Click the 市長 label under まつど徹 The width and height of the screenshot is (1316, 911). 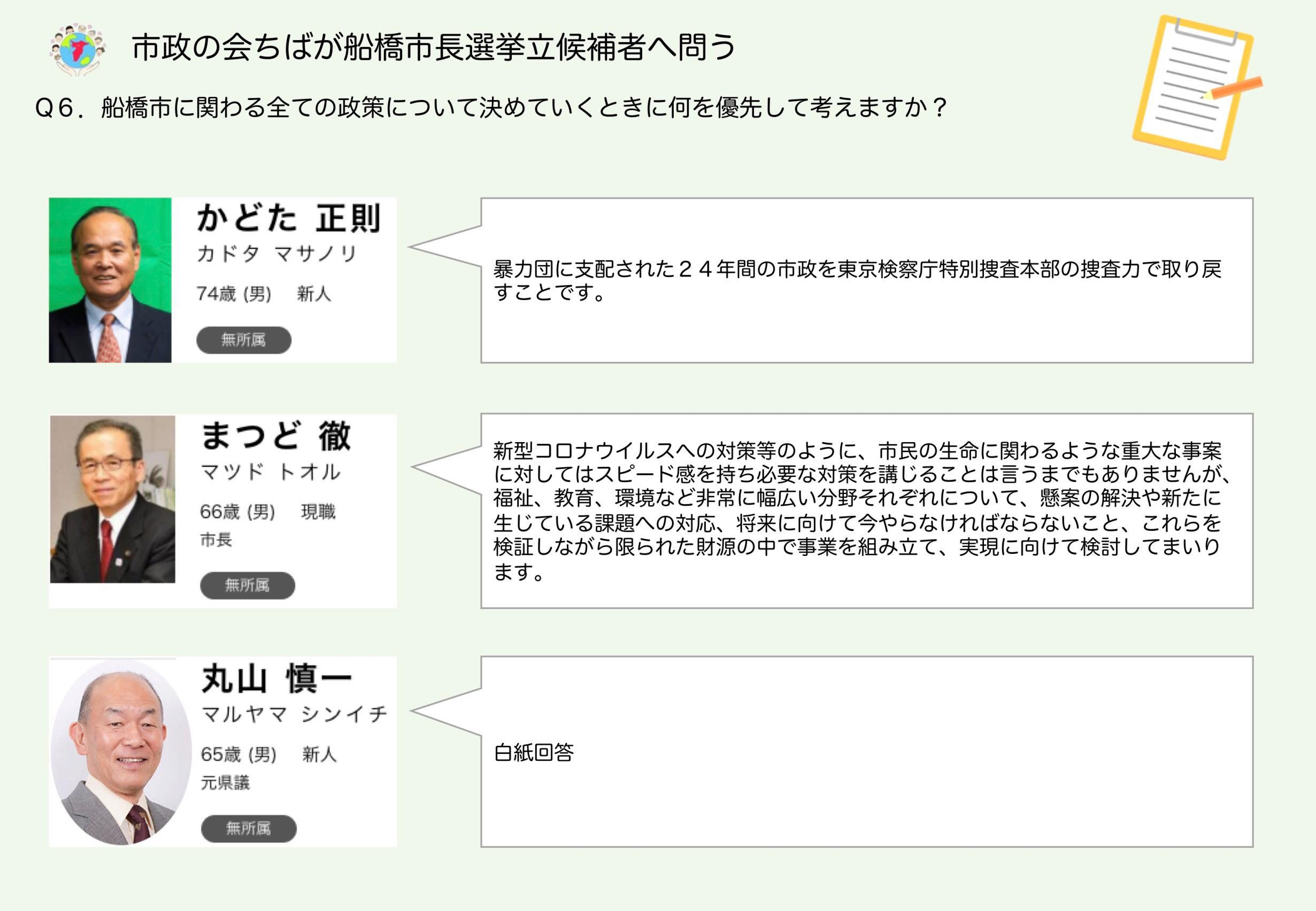(216, 539)
